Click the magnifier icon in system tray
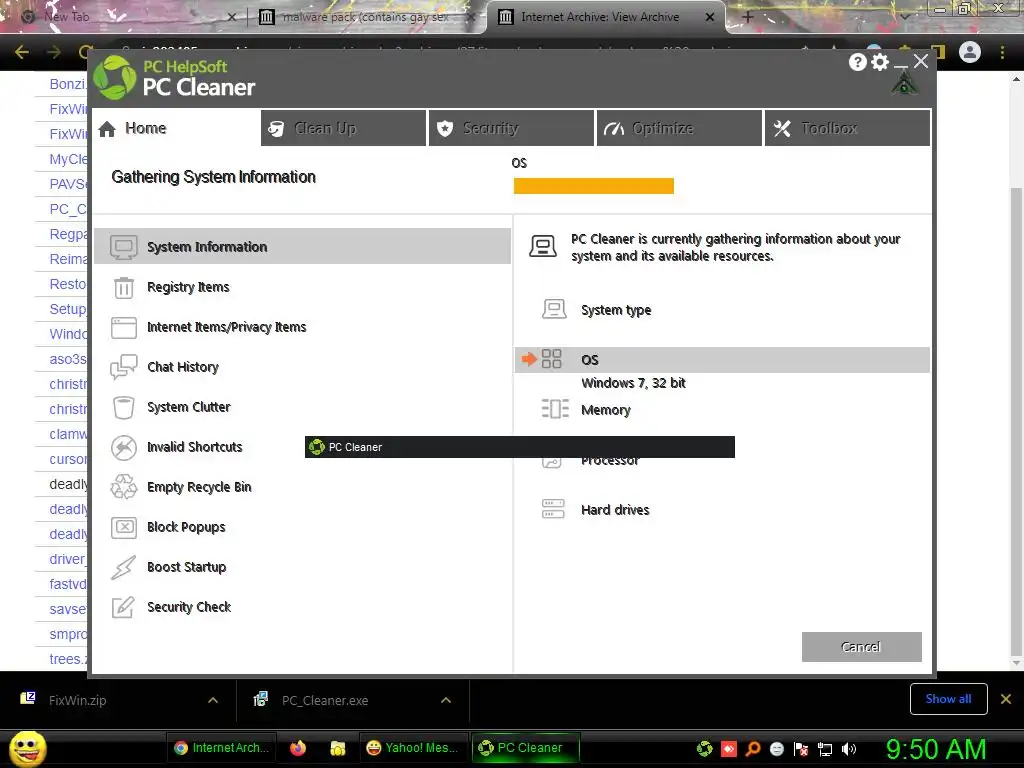The width and height of the screenshot is (1024, 768). (753, 749)
